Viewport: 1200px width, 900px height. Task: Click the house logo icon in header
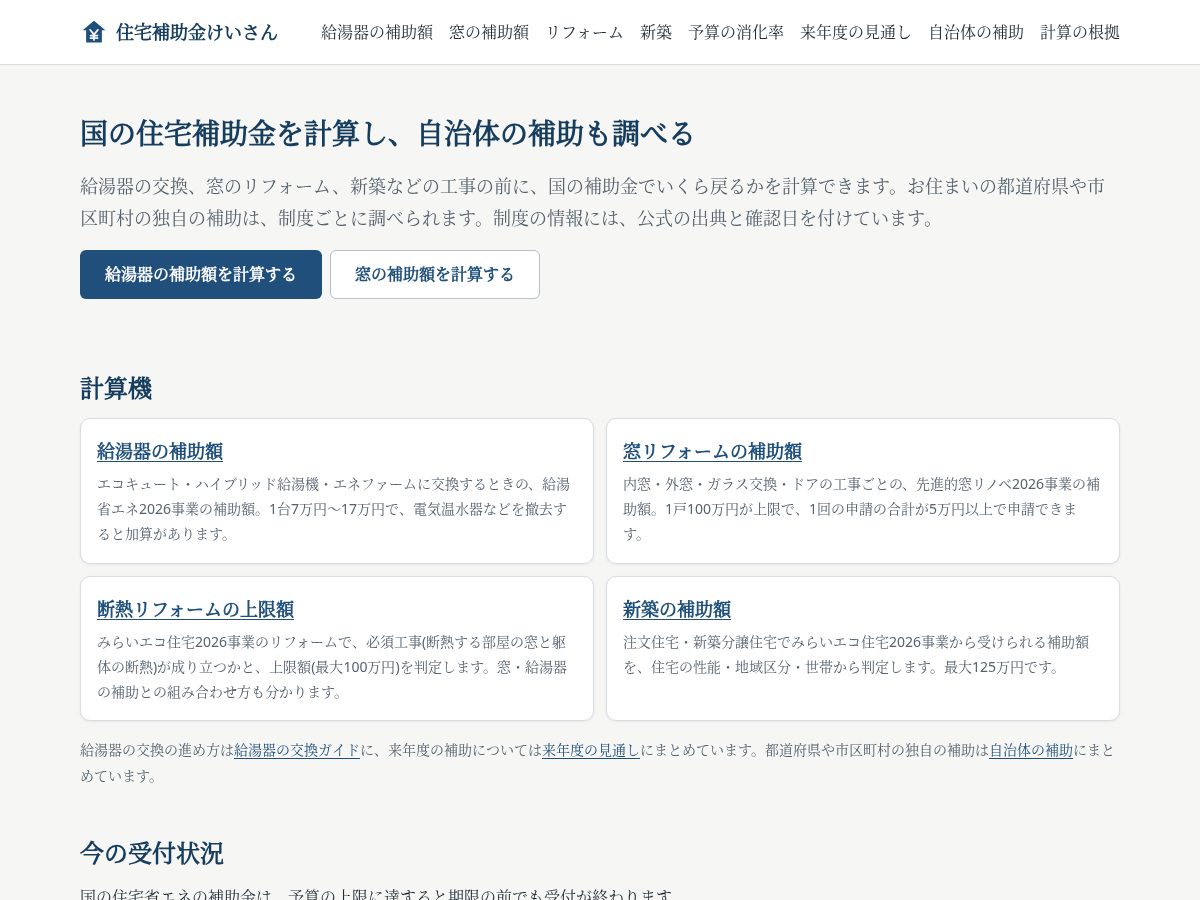pyautogui.click(x=93, y=32)
